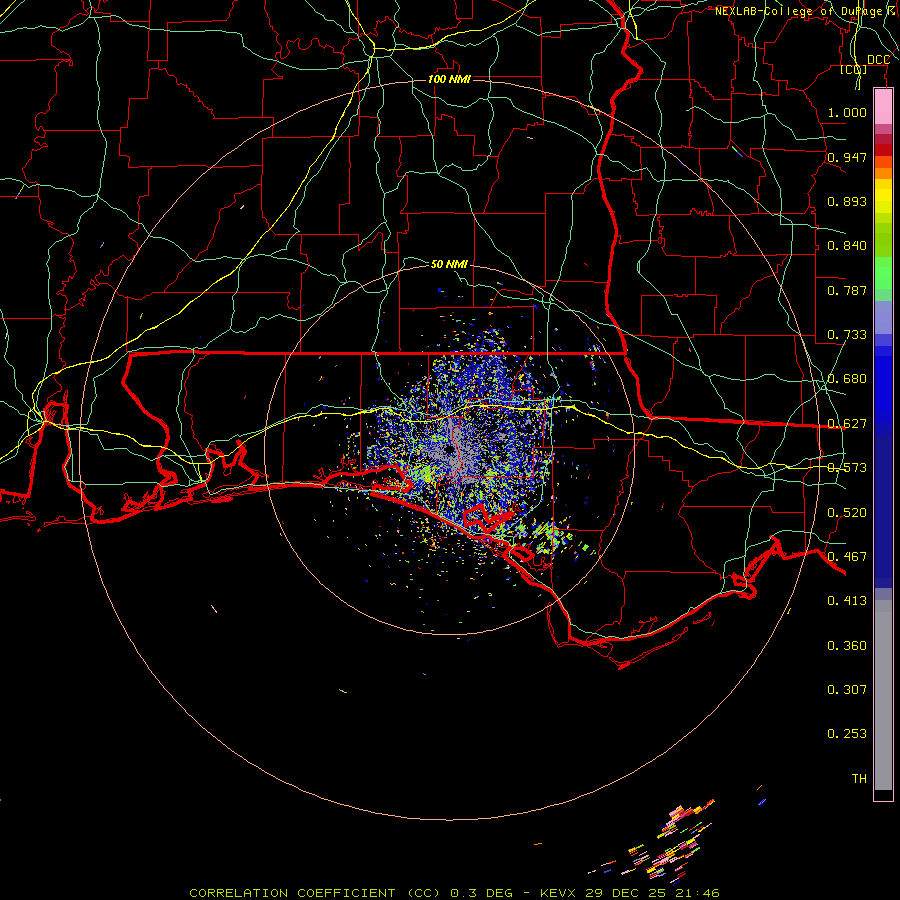Click the DCC label above the color bar
This screenshot has width=900, height=900.
click(878, 60)
